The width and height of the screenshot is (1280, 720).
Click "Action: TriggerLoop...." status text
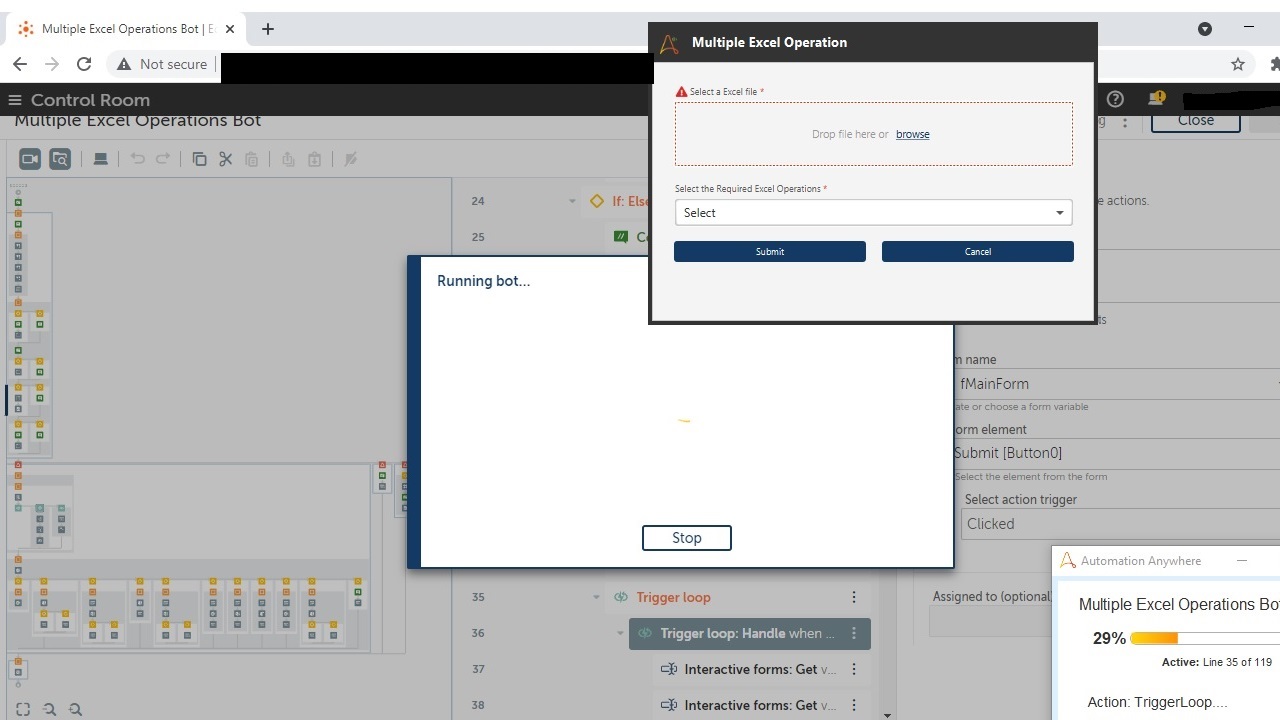1157,702
